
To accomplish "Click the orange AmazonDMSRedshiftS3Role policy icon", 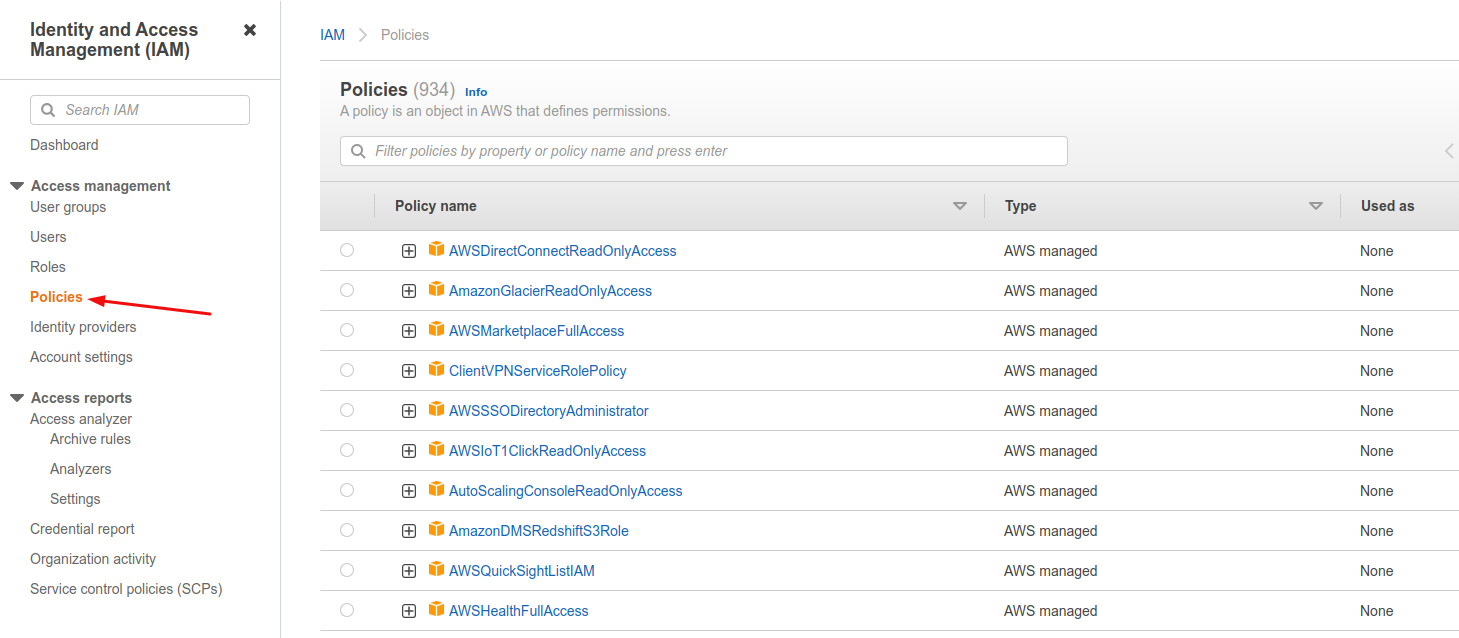I will (436, 529).
